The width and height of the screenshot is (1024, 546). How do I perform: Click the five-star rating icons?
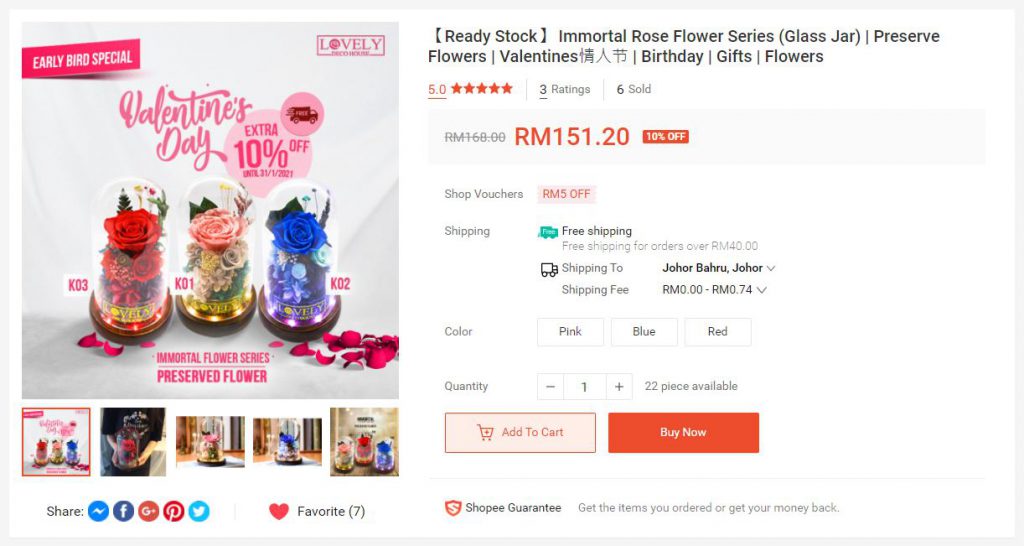[481, 88]
